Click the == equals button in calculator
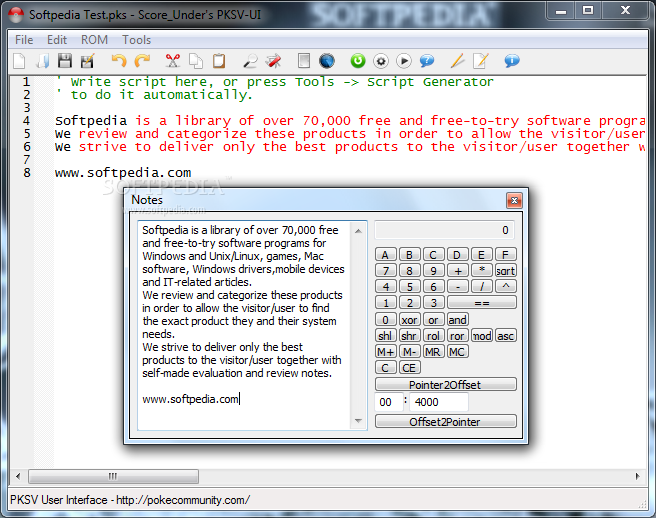 click(482, 303)
